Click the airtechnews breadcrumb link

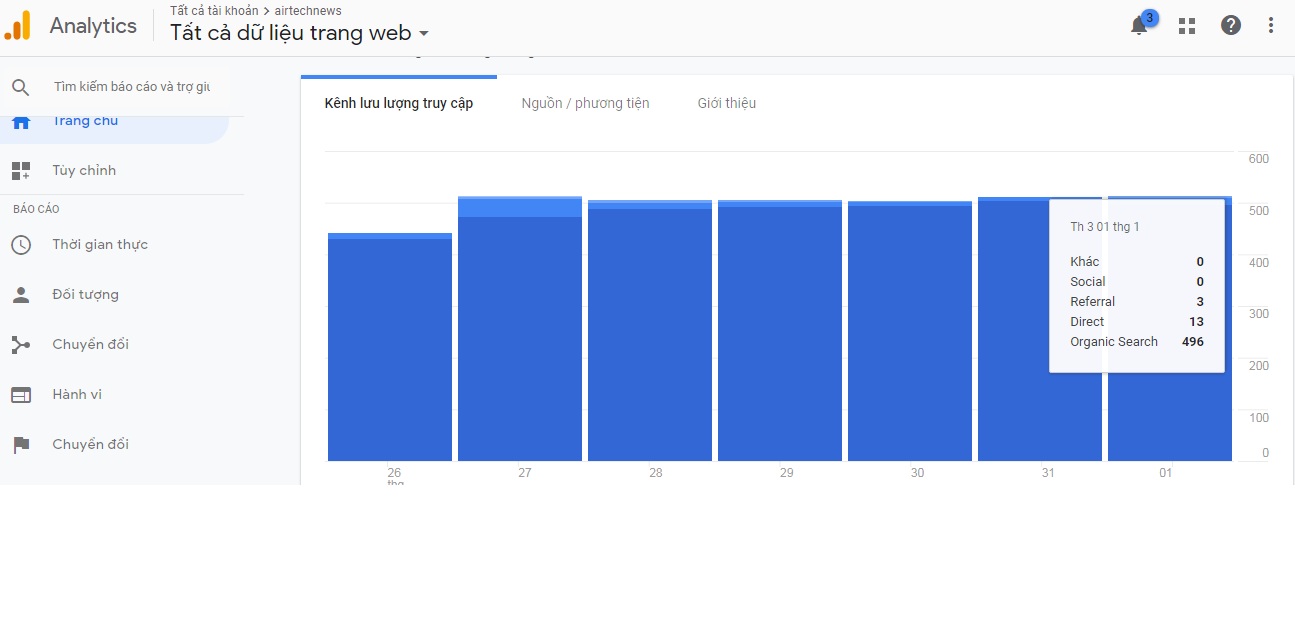pyautogui.click(x=308, y=11)
